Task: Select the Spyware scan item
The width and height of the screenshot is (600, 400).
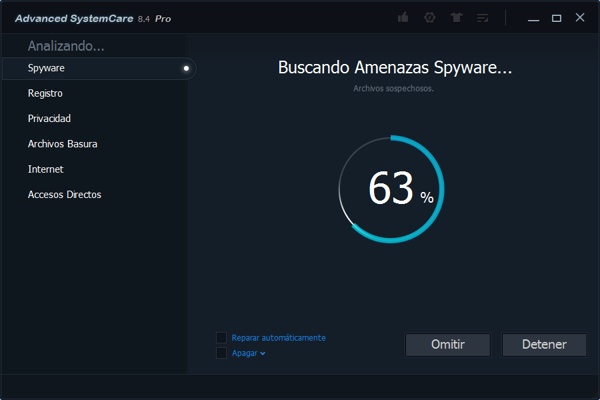Action: [99, 69]
